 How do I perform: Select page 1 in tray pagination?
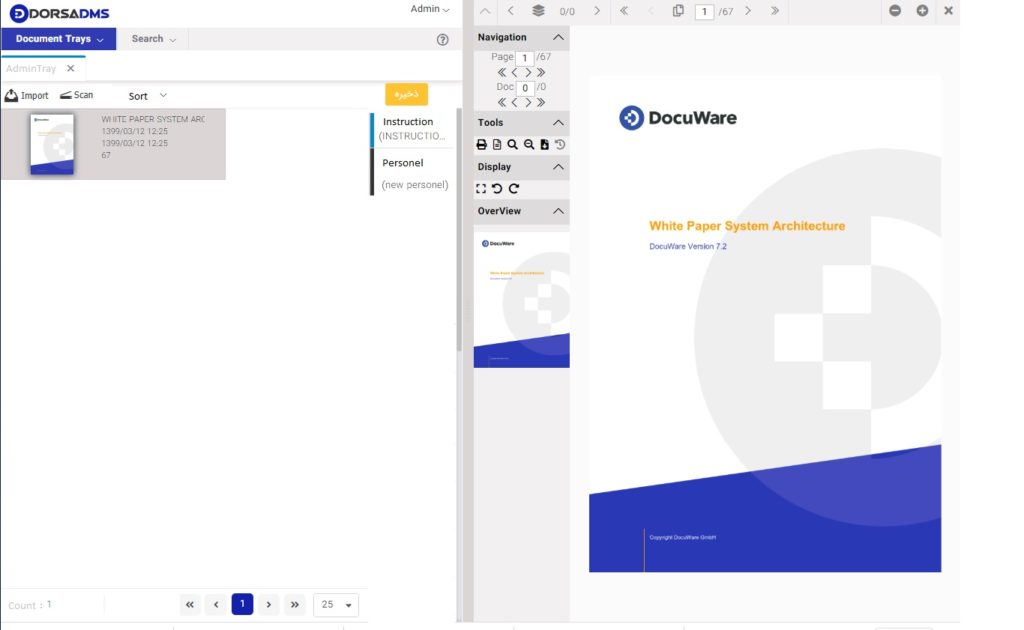pyautogui.click(x=242, y=604)
